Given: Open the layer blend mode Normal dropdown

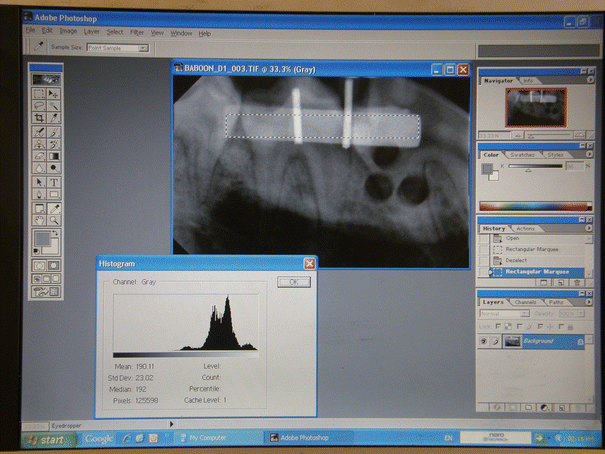Looking at the screenshot, I should [x=505, y=313].
